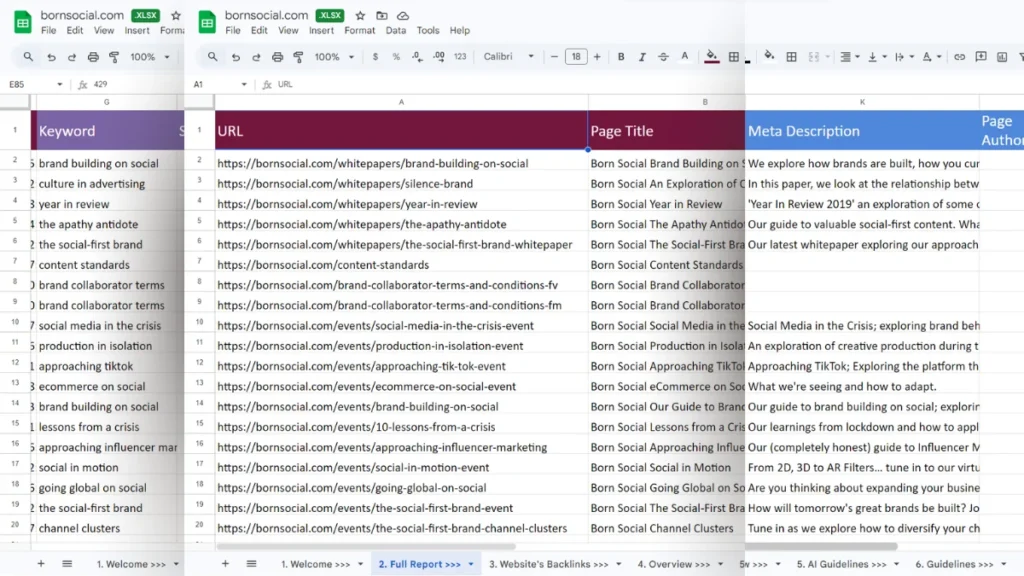
Task: Open the content-standards URL cell link
Action: pos(322,265)
